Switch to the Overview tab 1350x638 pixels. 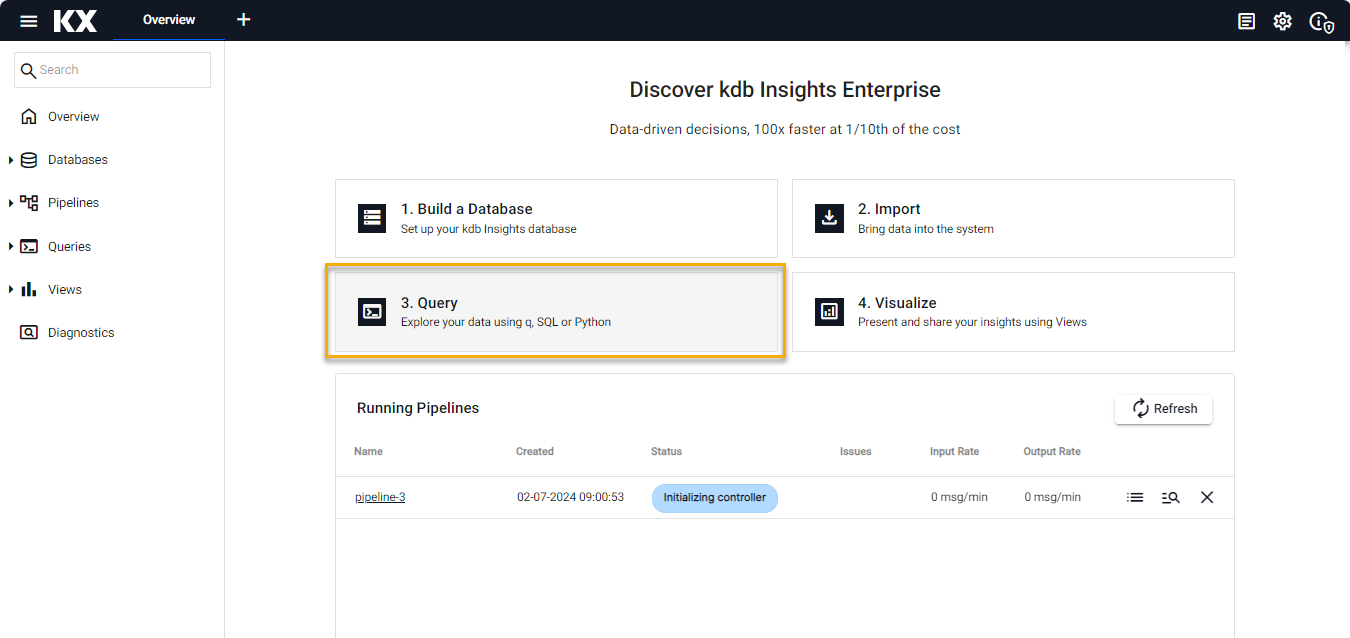(x=169, y=20)
